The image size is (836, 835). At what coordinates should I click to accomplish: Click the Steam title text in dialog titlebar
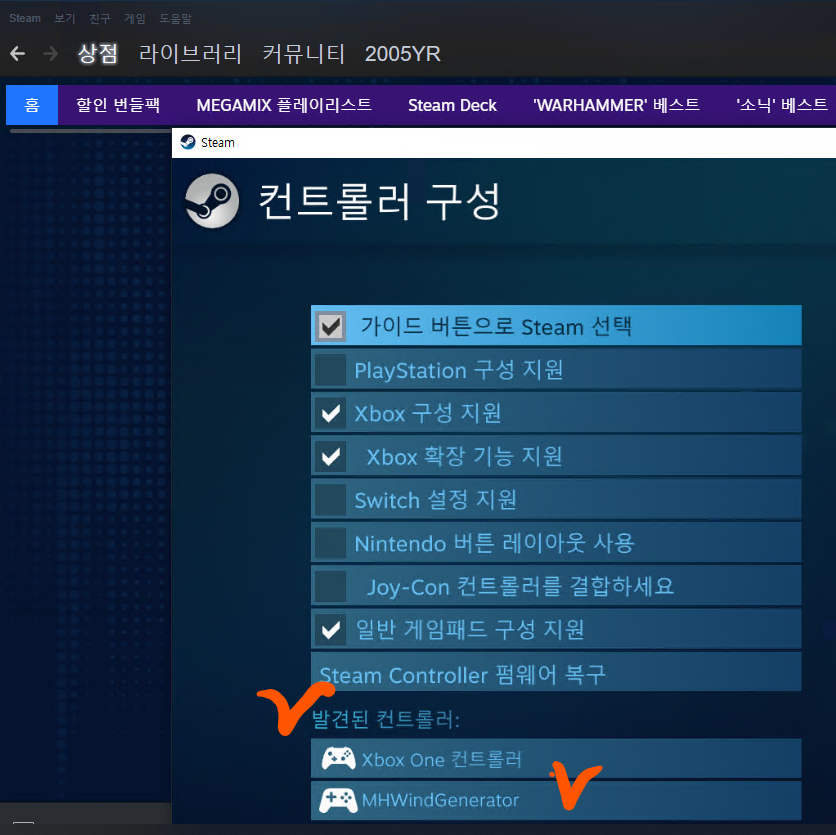tap(218, 142)
